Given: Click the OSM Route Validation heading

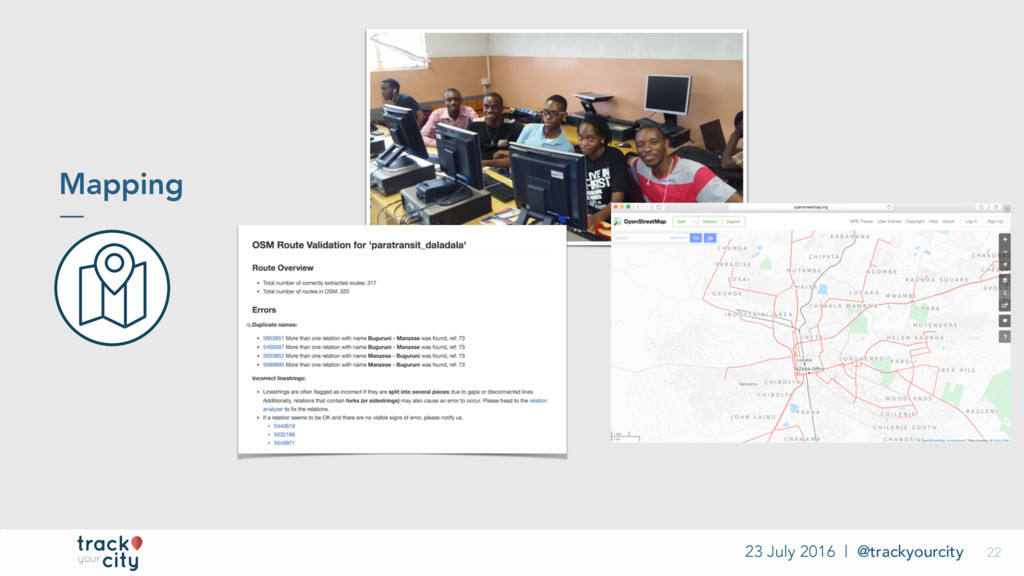Looking at the screenshot, I should point(359,245).
